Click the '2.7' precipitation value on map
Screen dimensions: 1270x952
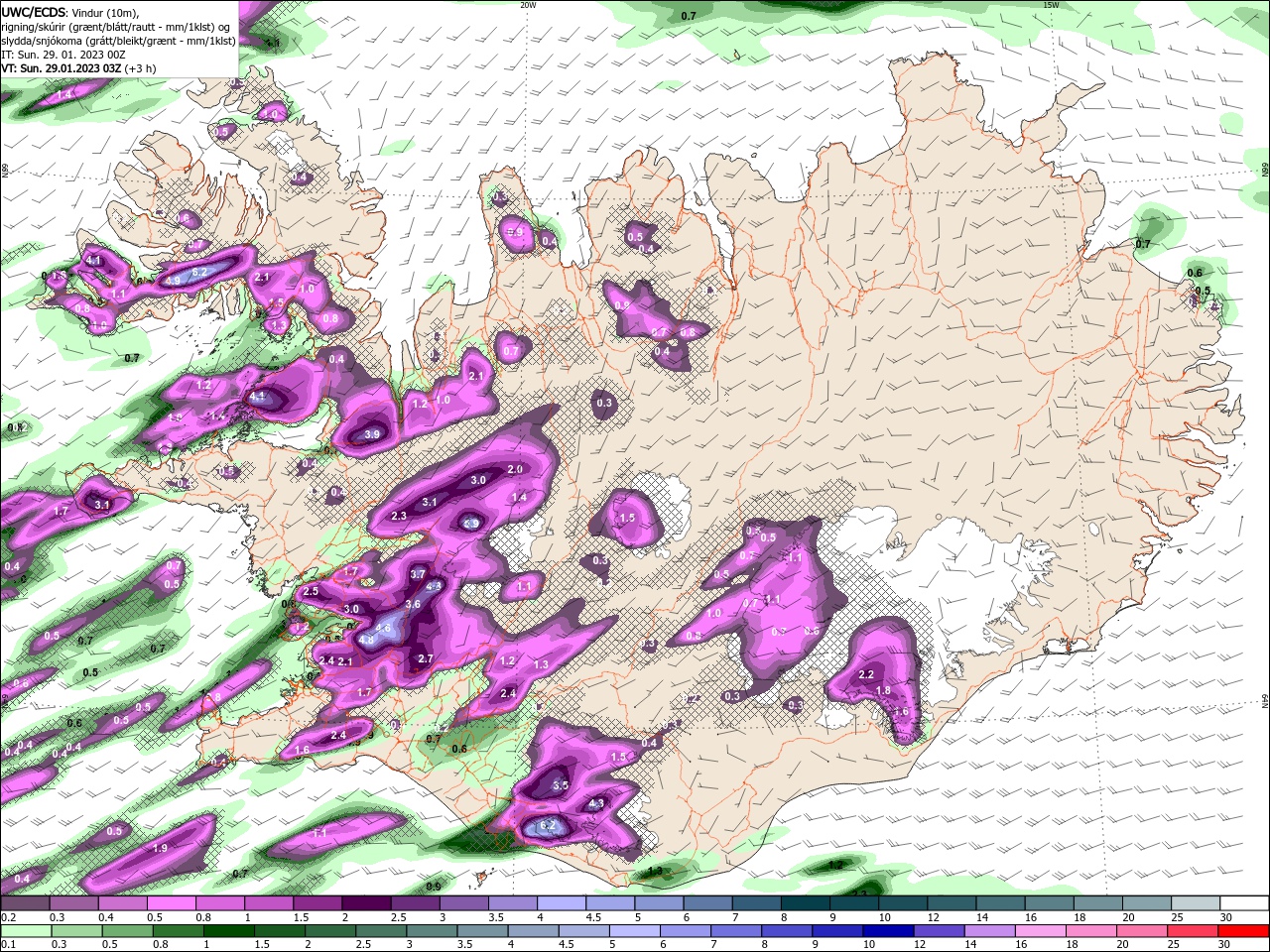tap(426, 658)
